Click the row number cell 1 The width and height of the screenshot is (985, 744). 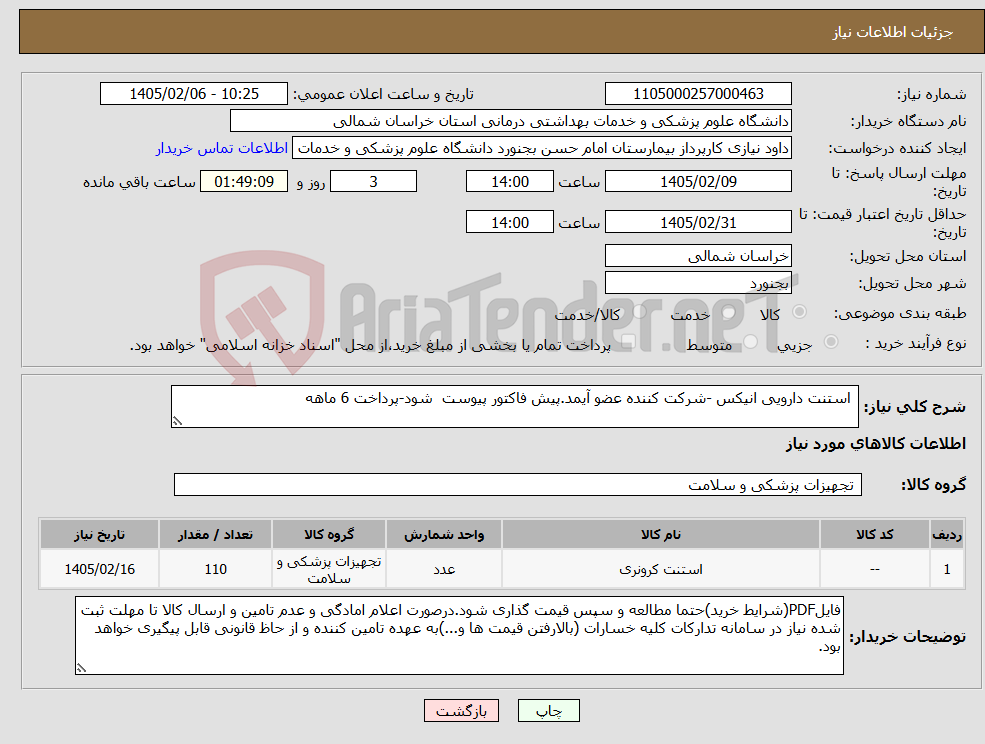point(947,569)
